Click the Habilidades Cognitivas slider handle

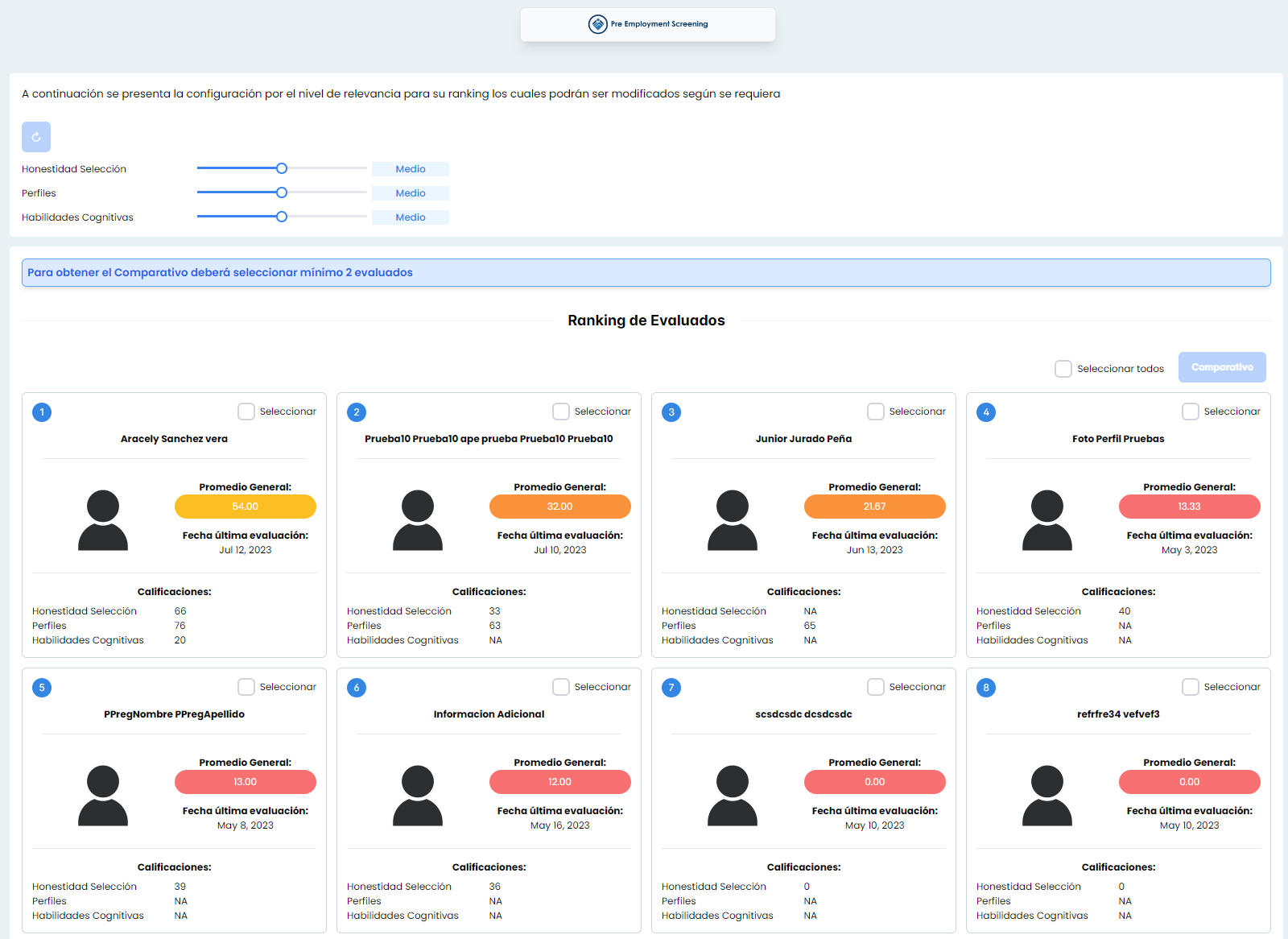(x=282, y=217)
